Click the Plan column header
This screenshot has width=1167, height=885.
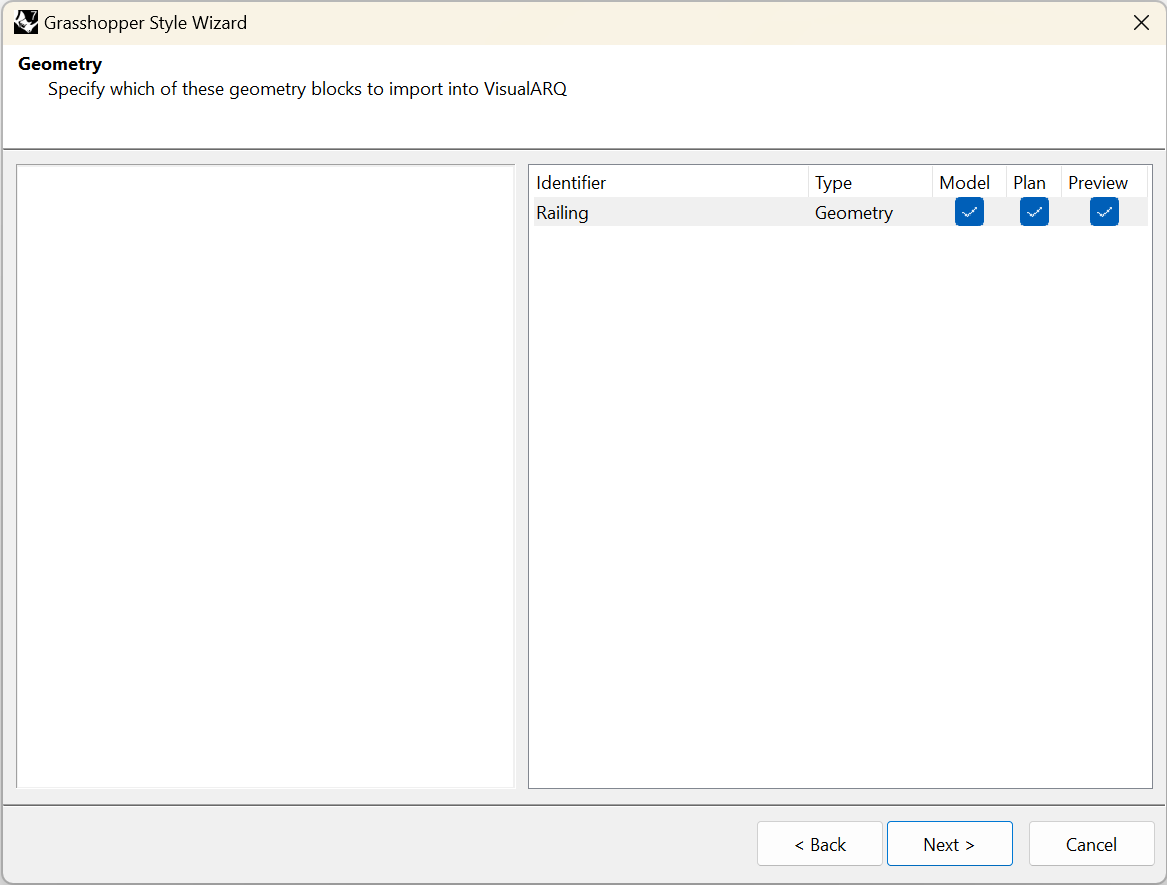1033,182
